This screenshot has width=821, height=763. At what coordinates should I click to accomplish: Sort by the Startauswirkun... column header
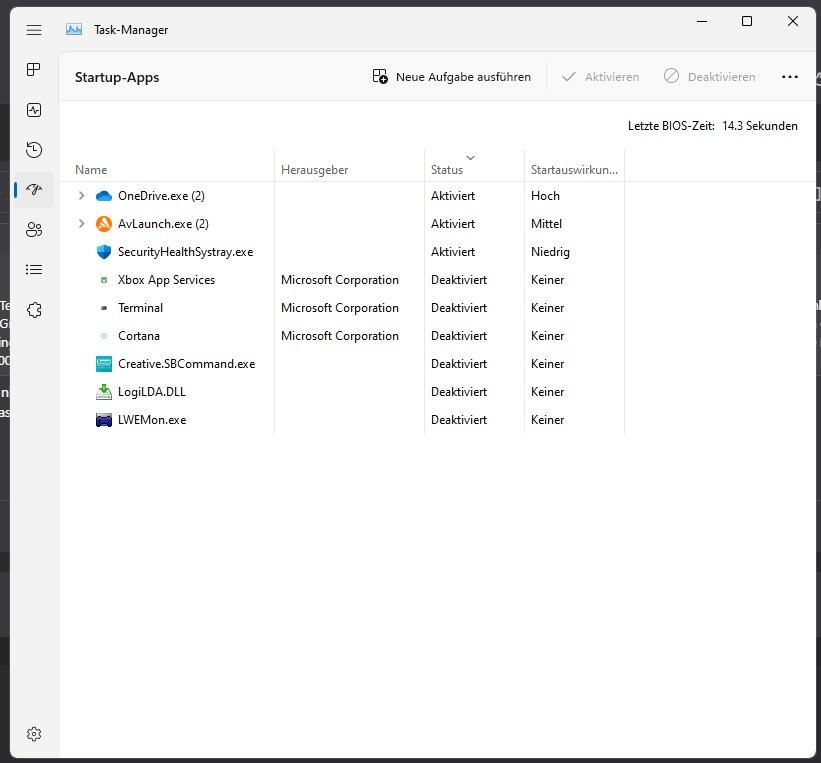tap(574, 170)
